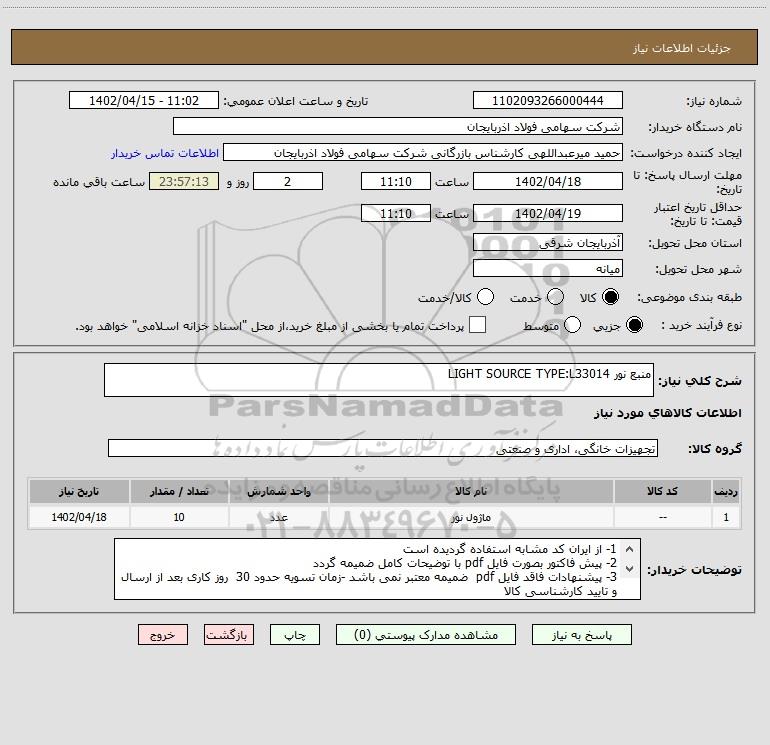
Task: Select the کالا radio button
Action: (610, 297)
